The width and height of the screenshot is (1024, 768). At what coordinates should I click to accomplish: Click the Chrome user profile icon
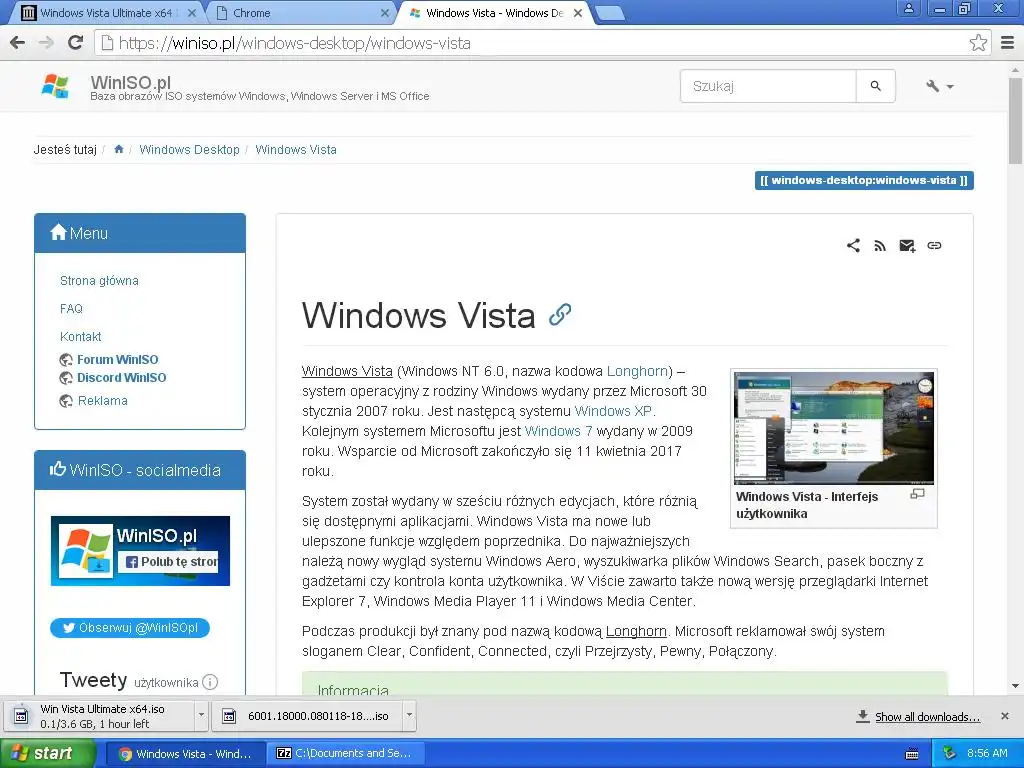pyautogui.click(x=908, y=8)
